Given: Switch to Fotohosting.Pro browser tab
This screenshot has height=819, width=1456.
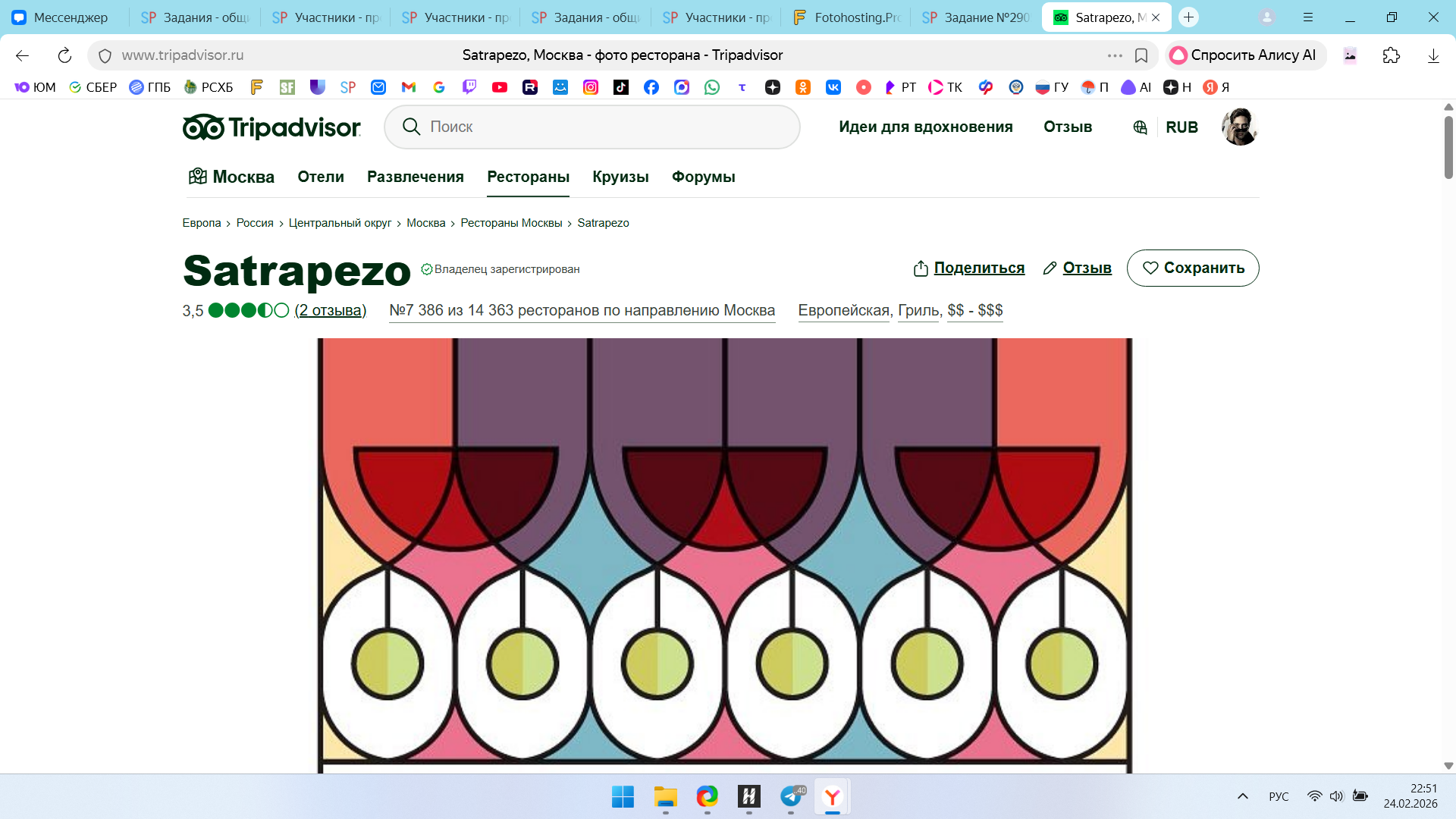Looking at the screenshot, I should pos(847,17).
